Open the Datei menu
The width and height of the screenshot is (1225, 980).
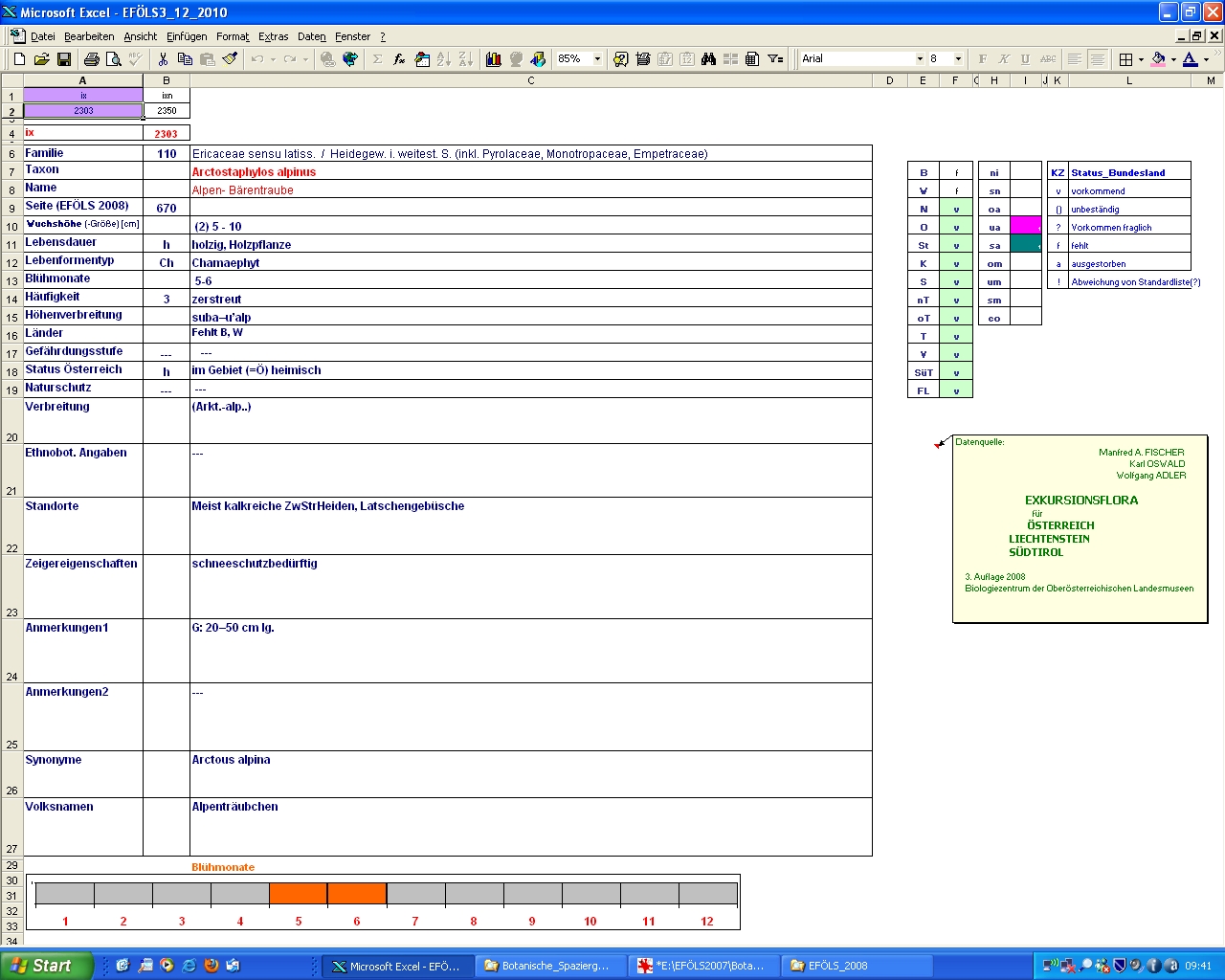42,36
